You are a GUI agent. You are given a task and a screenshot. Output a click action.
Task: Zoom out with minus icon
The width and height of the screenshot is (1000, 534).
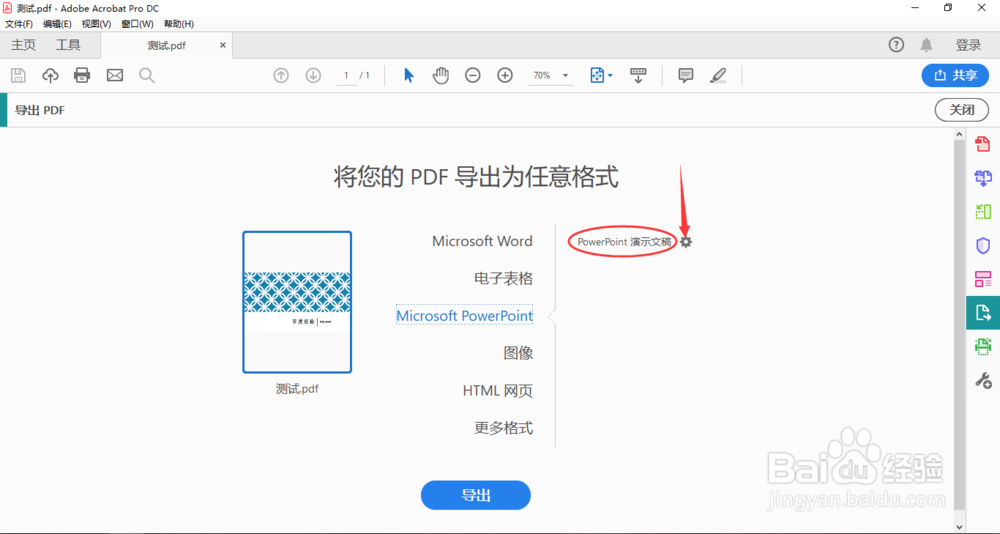(473, 75)
